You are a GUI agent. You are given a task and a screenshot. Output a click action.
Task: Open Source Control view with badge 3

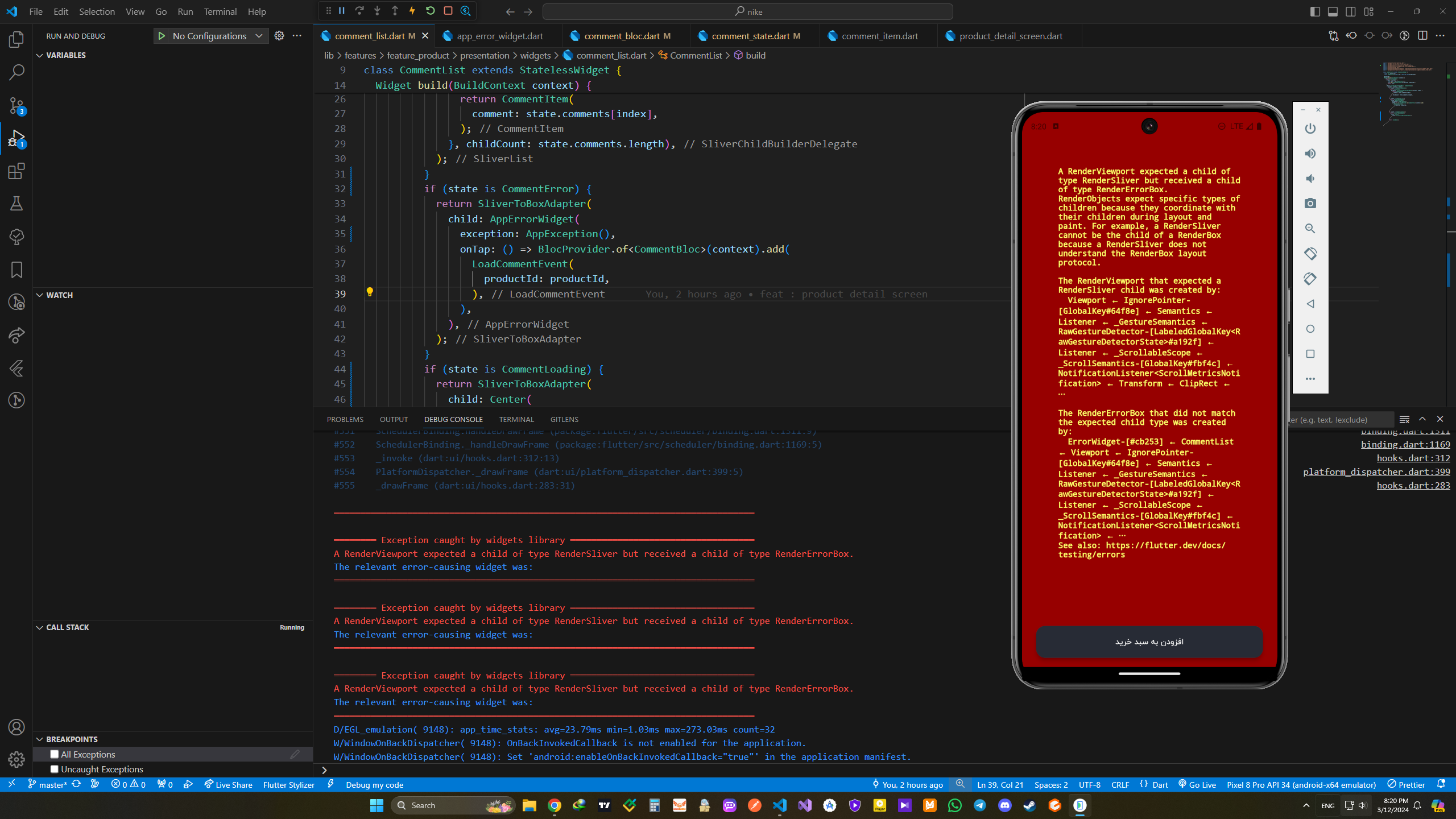pos(16,106)
